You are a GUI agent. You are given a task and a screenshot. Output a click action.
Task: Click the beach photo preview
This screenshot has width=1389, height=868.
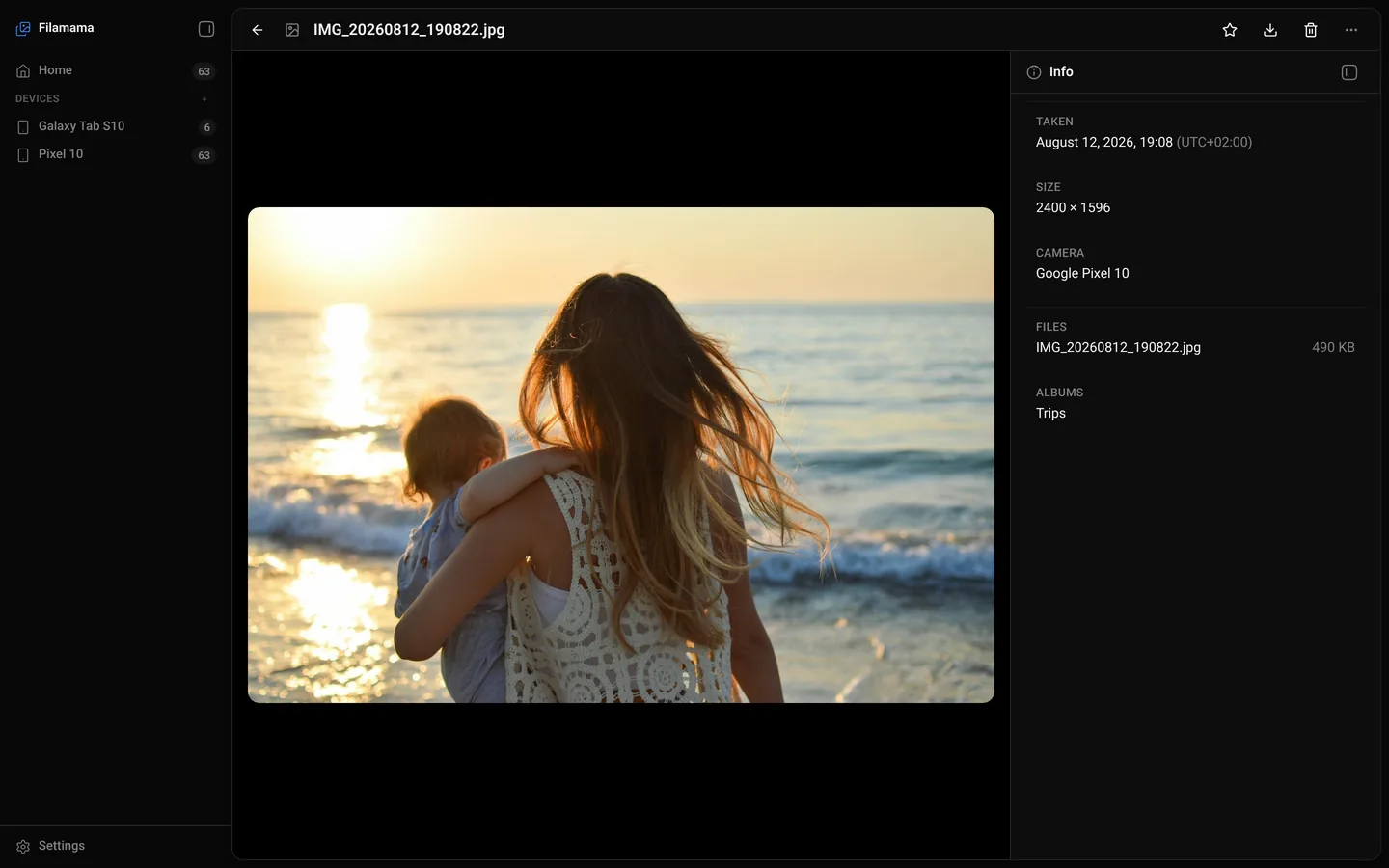click(x=621, y=455)
